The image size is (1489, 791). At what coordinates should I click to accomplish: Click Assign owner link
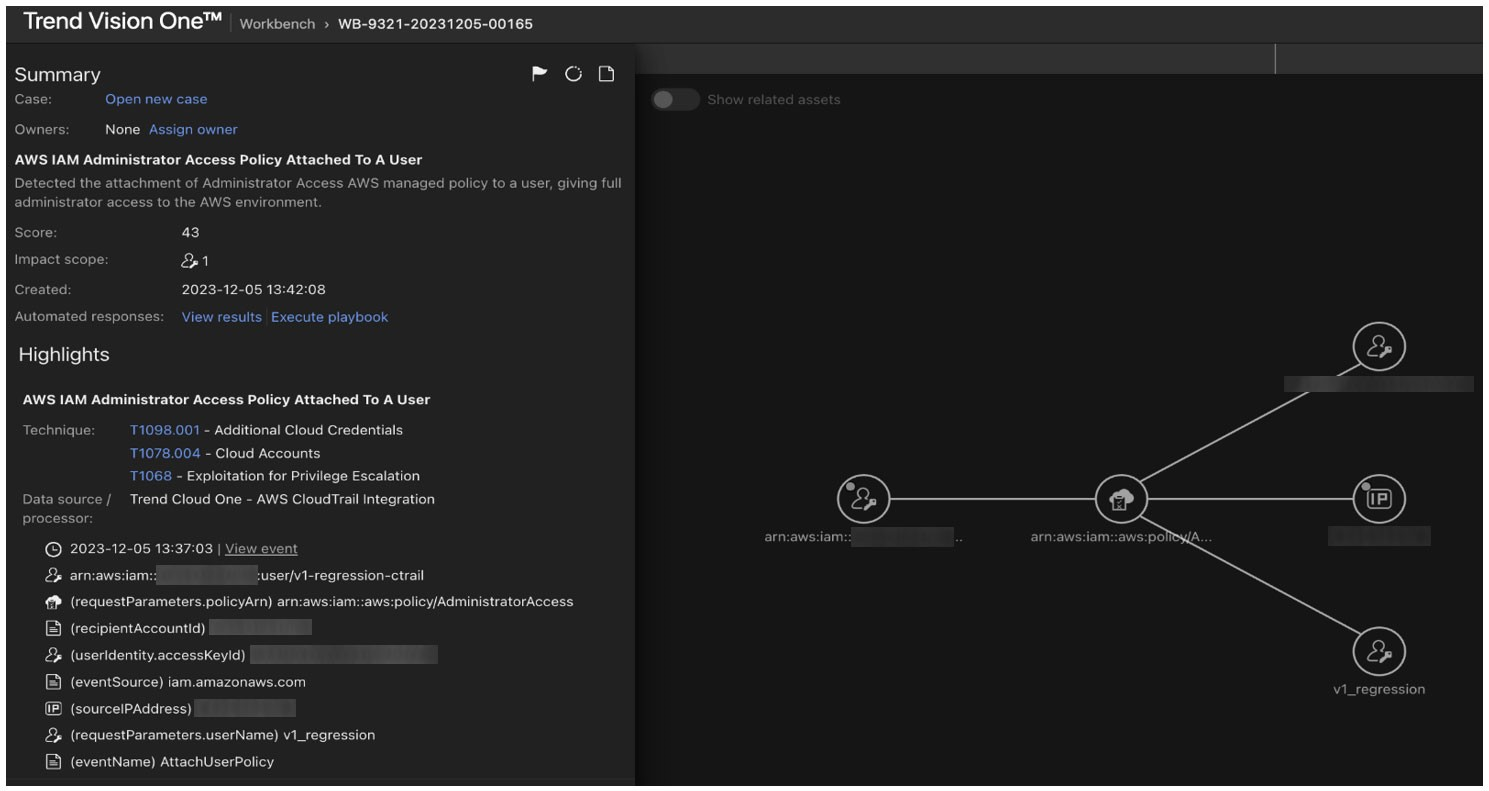tap(193, 129)
